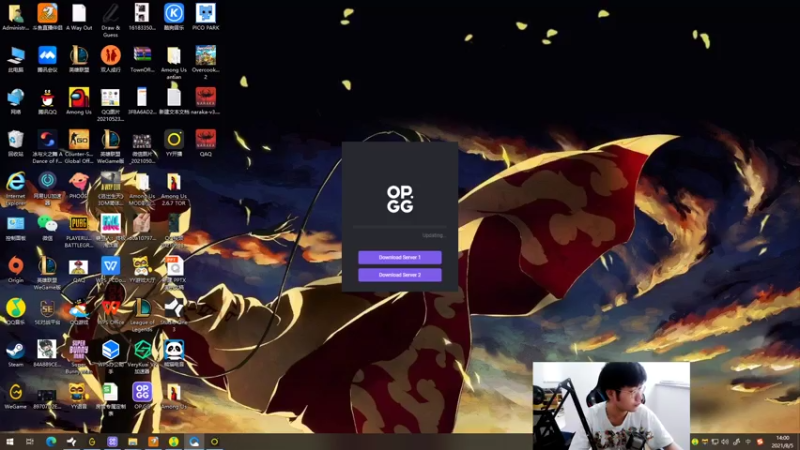800x450 pixels.
Task: Open the YY yellow ring desktop icon
Action: tap(173, 143)
